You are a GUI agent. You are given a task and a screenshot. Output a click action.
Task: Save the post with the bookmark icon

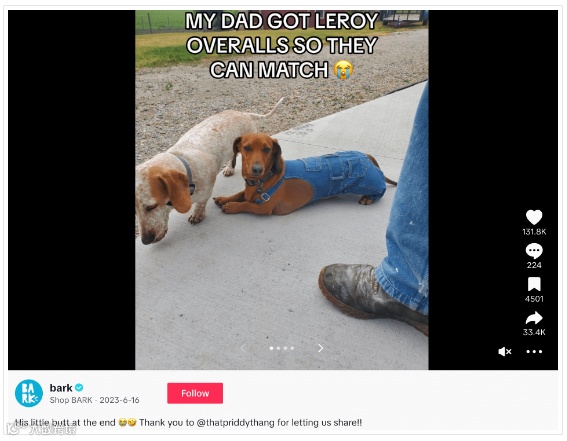click(x=534, y=284)
